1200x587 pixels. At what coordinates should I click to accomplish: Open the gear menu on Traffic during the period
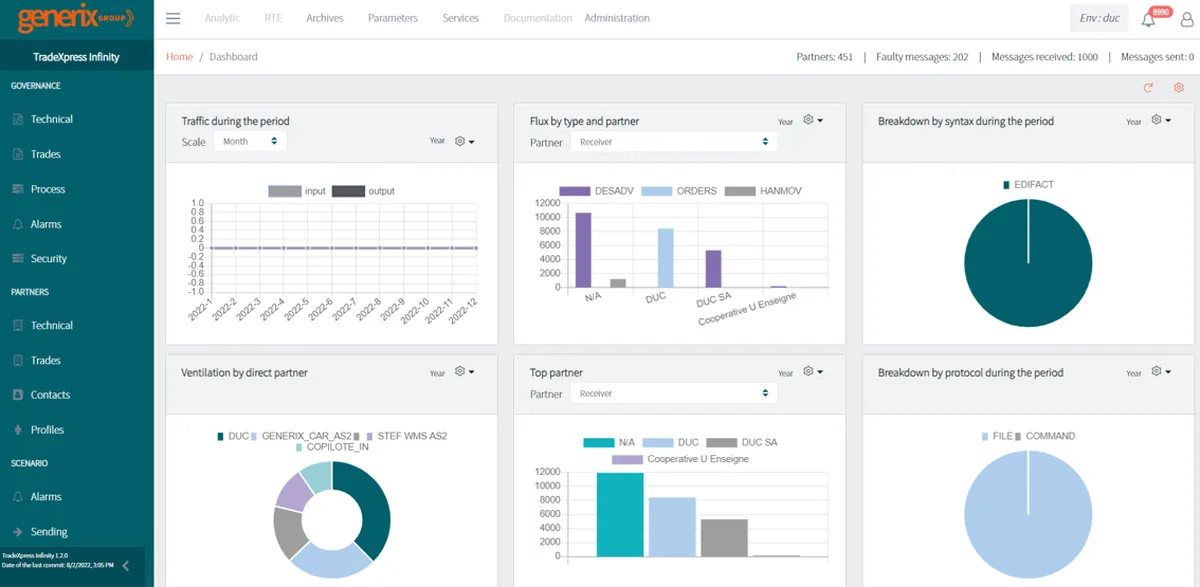click(x=464, y=141)
